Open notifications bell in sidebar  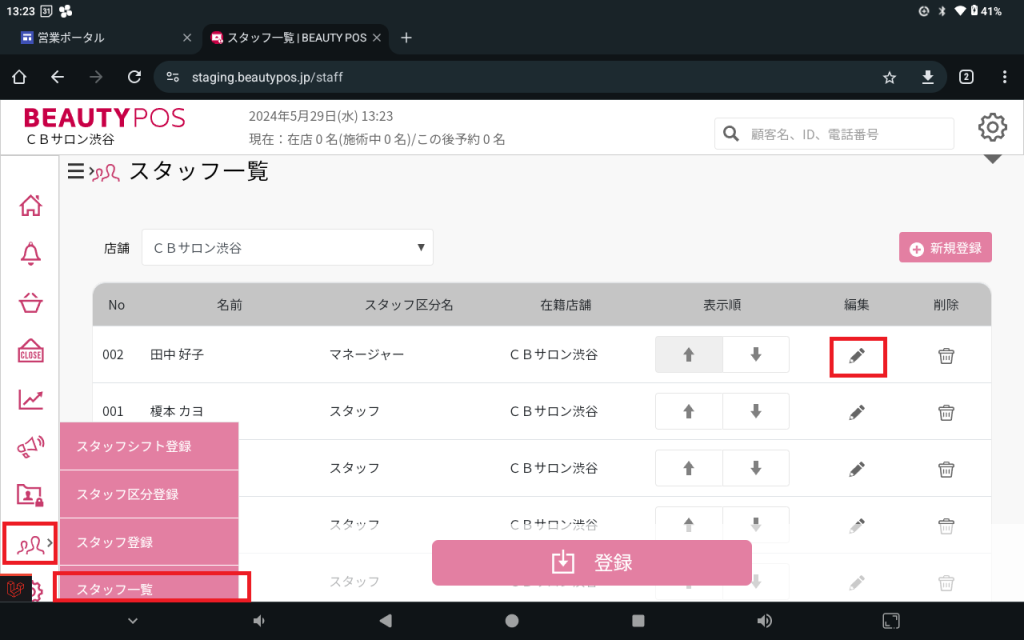31,254
